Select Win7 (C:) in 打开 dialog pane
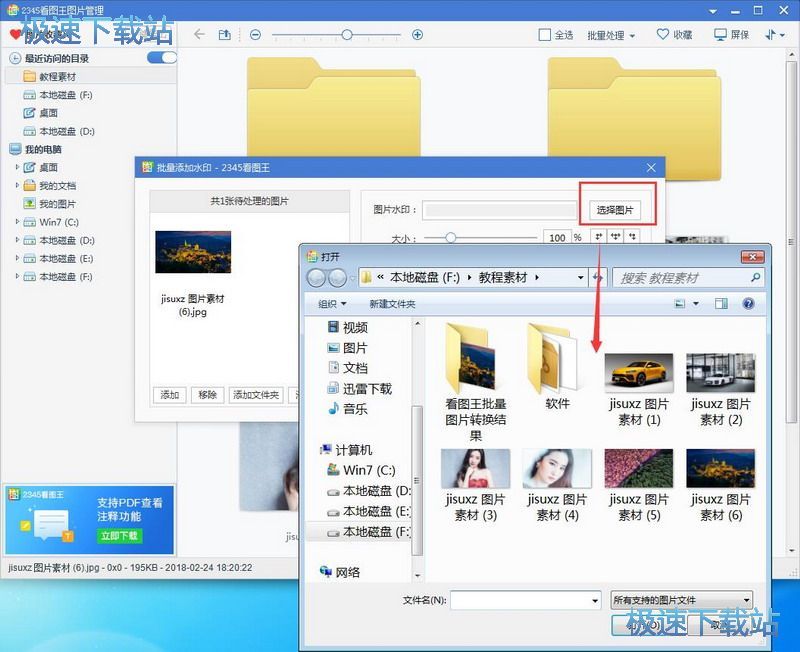Image resolution: width=800 pixels, height=652 pixels. tap(362, 470)
